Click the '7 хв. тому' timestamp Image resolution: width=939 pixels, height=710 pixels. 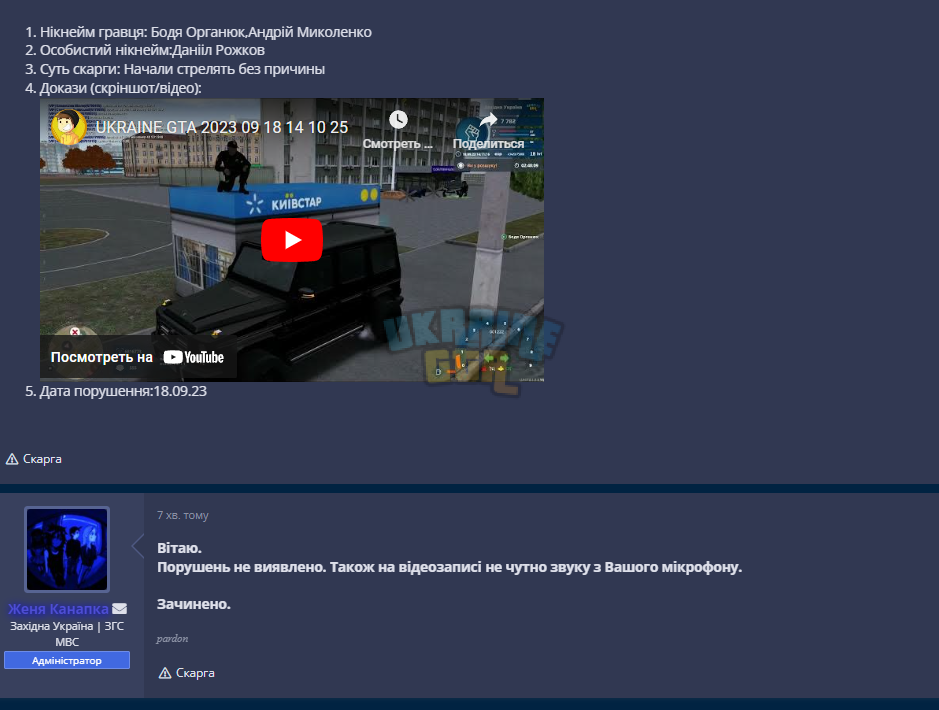point(183,515)
